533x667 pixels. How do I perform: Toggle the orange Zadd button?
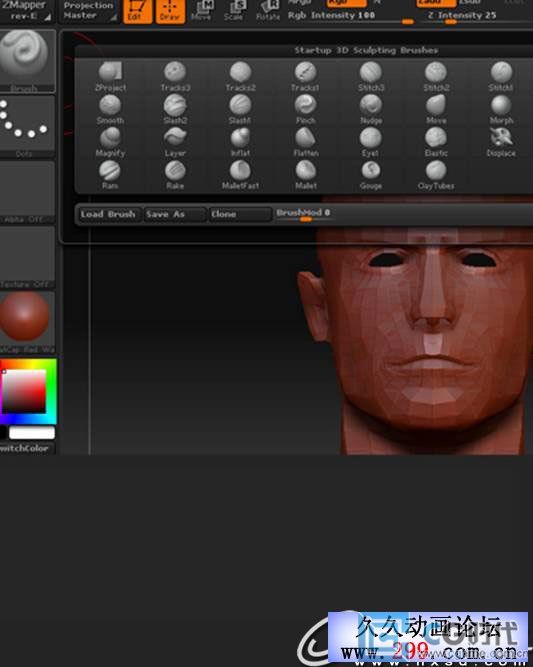(x=436, y=3)
